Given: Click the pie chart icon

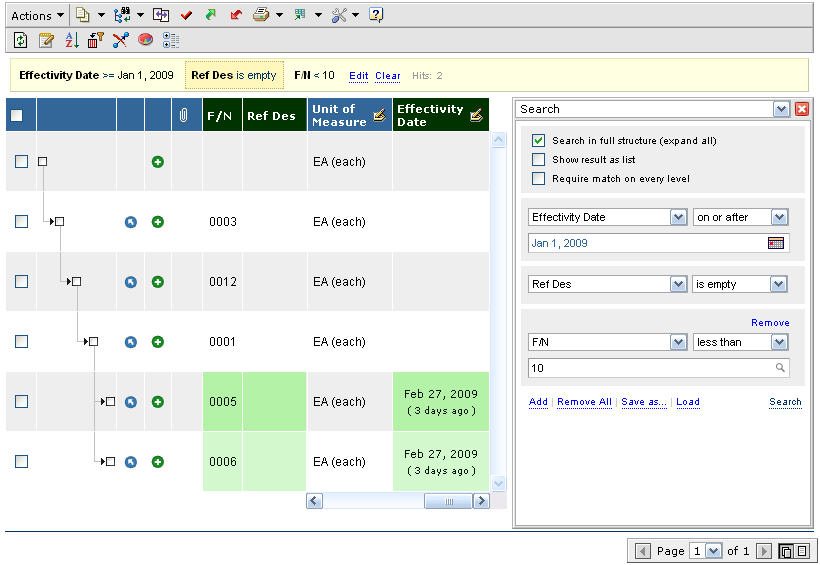Looking at the screenshot, I should pos(146,40).
